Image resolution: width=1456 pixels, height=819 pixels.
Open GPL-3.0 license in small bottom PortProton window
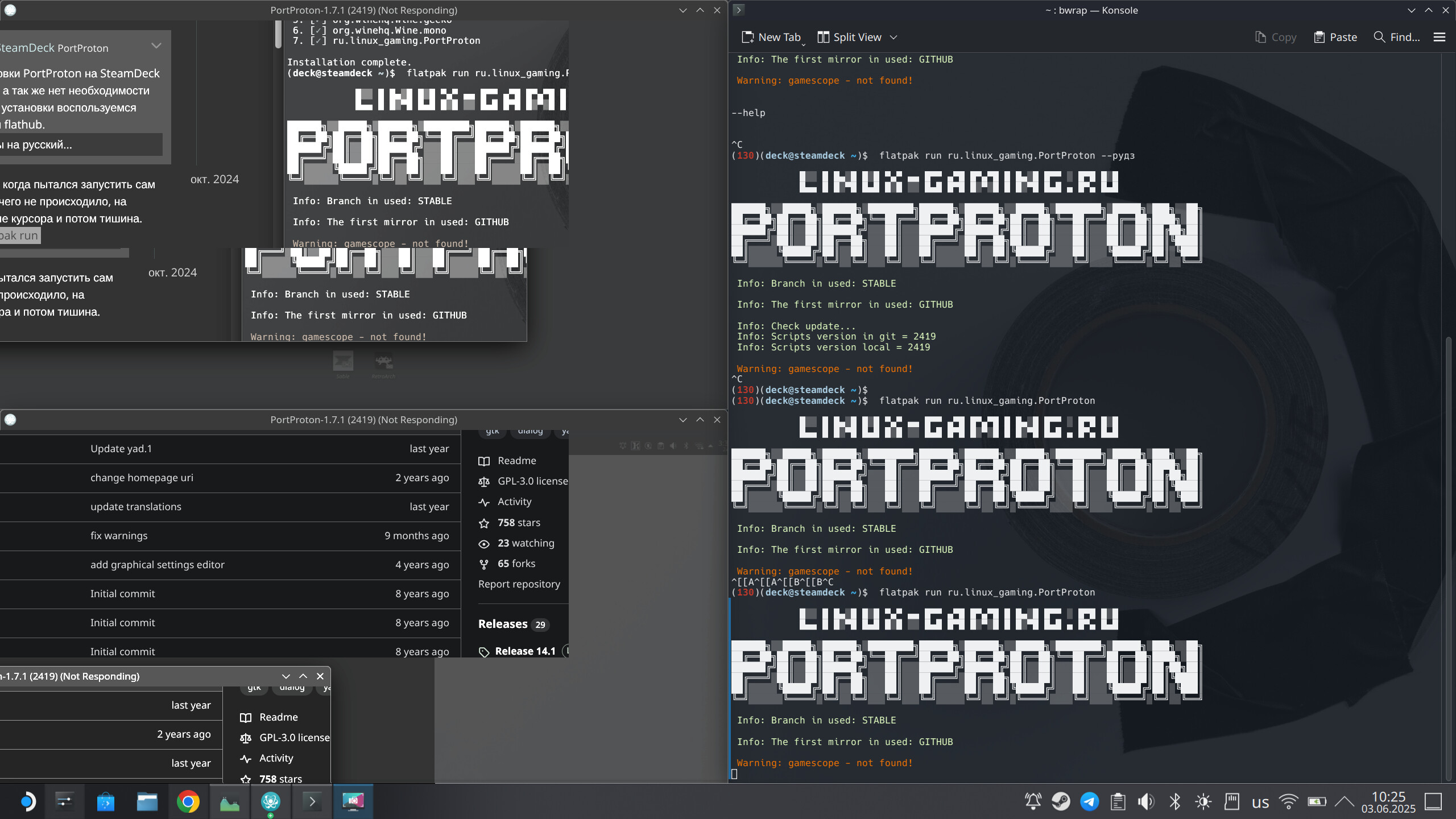[285, 738]
